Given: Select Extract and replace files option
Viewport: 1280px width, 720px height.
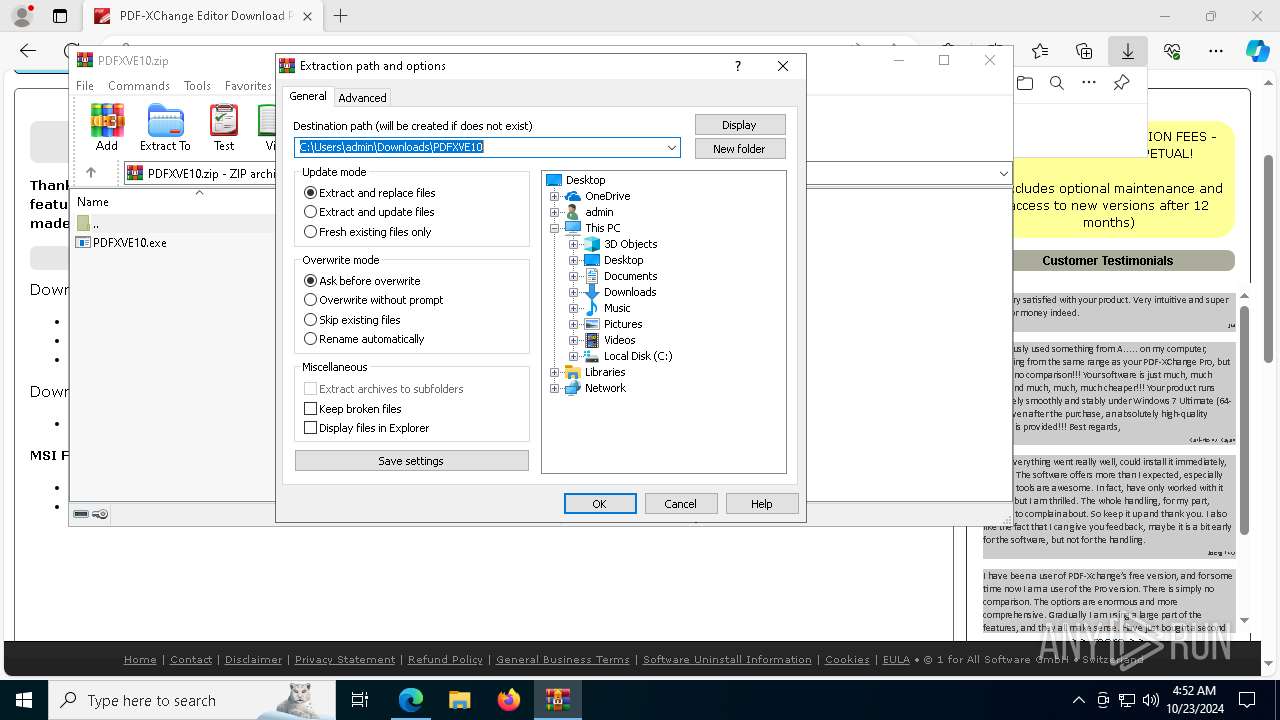Looking at the screenshot, I should click(370, 193).
